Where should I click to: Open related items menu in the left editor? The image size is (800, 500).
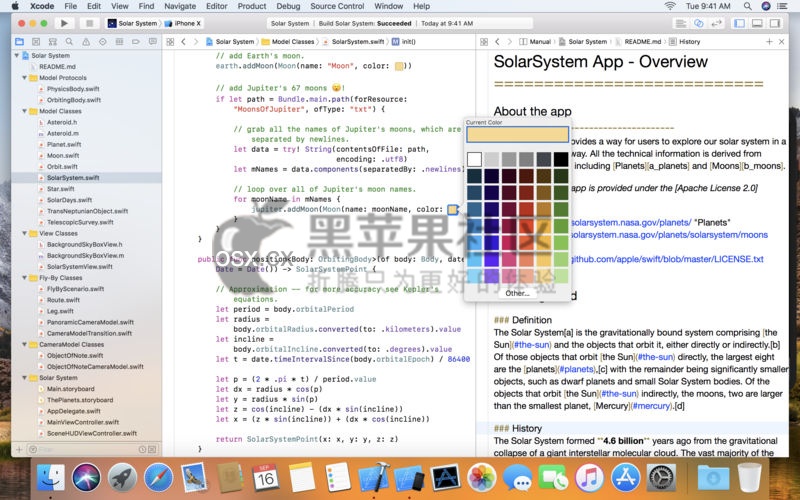(170, 42)
